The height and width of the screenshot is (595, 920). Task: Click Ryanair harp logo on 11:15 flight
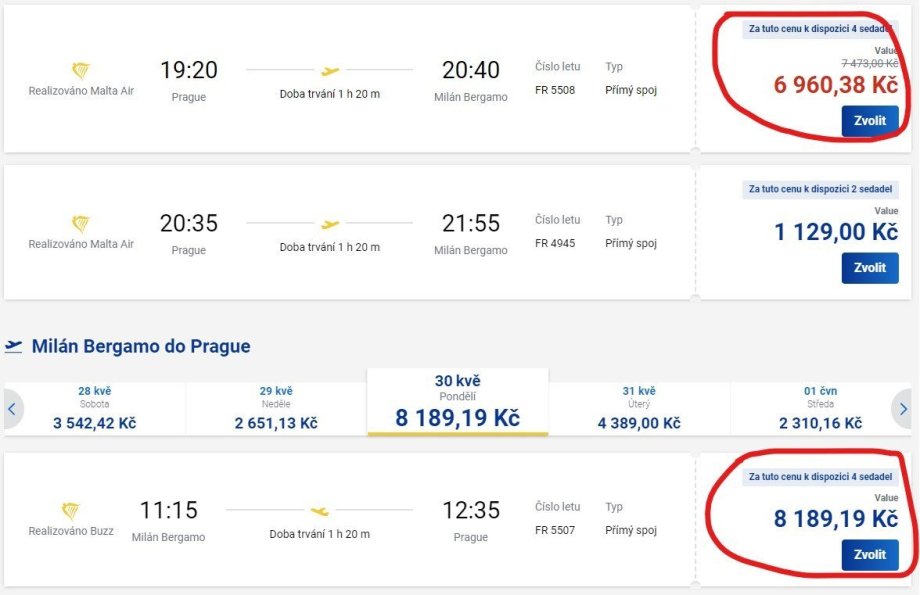pos(71,511)
